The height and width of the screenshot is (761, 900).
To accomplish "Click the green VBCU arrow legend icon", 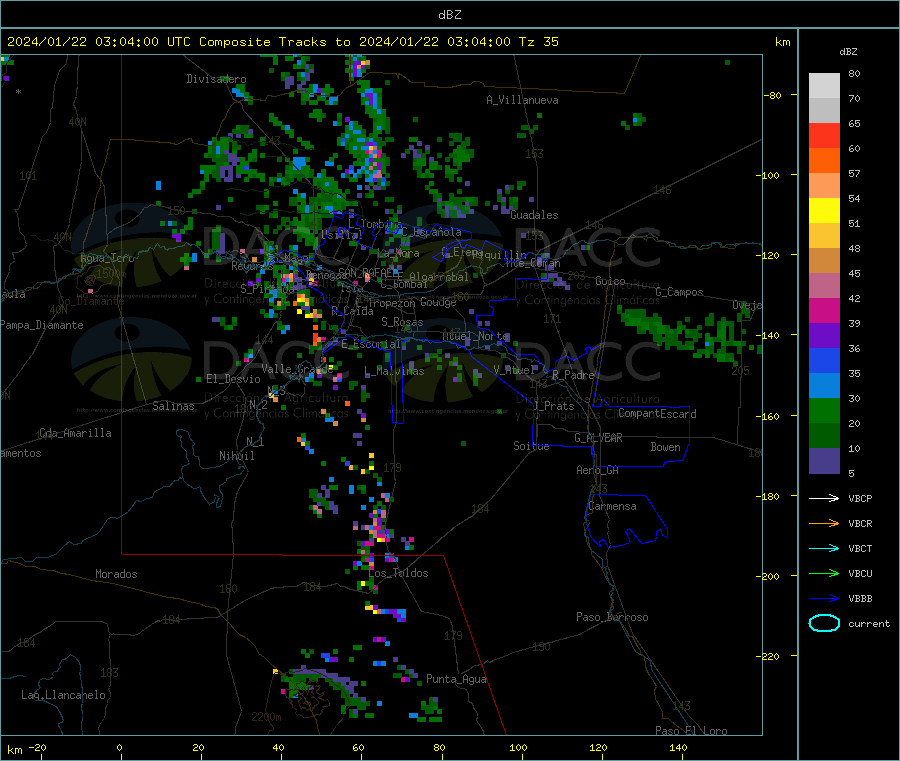I will coord(824,573).
